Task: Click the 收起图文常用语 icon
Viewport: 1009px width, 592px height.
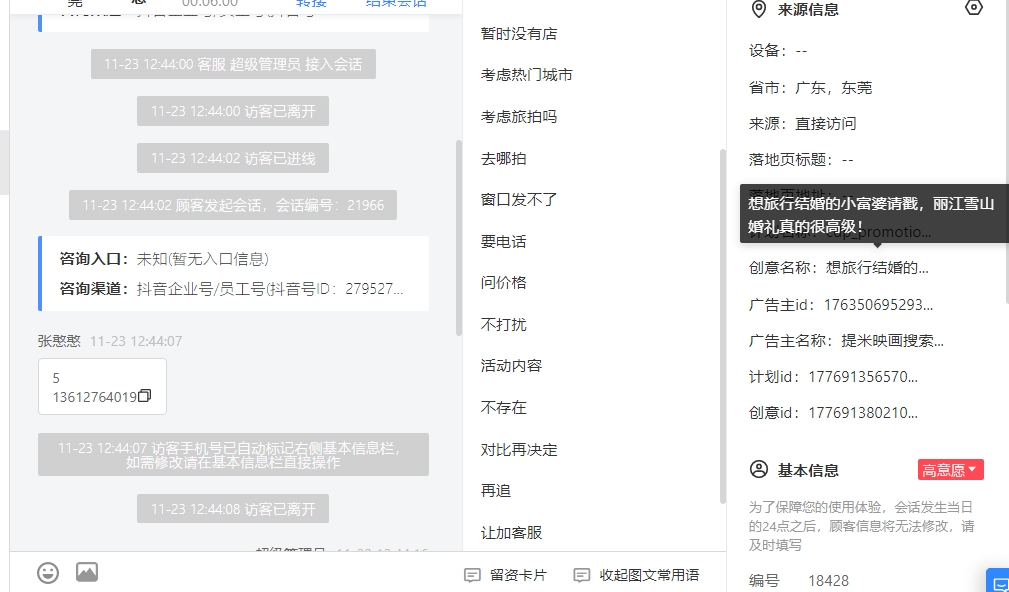Action: pyautogui.click(x=582, y=575)
